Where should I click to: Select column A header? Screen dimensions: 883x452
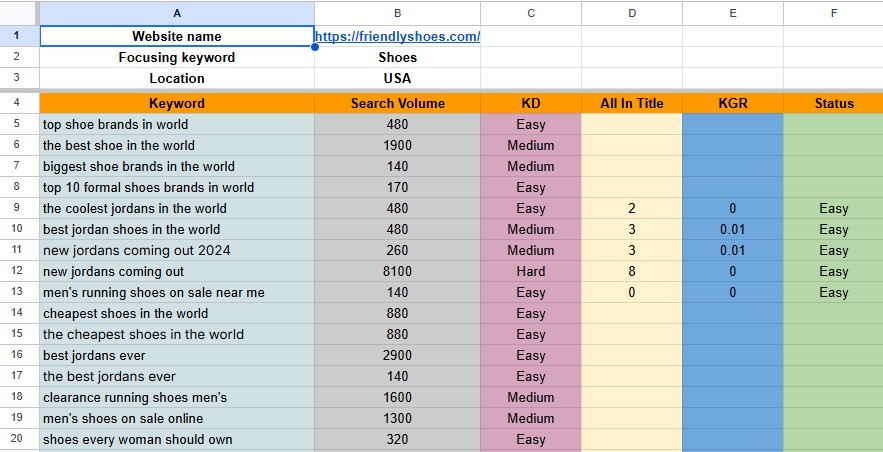pos(177,13)
